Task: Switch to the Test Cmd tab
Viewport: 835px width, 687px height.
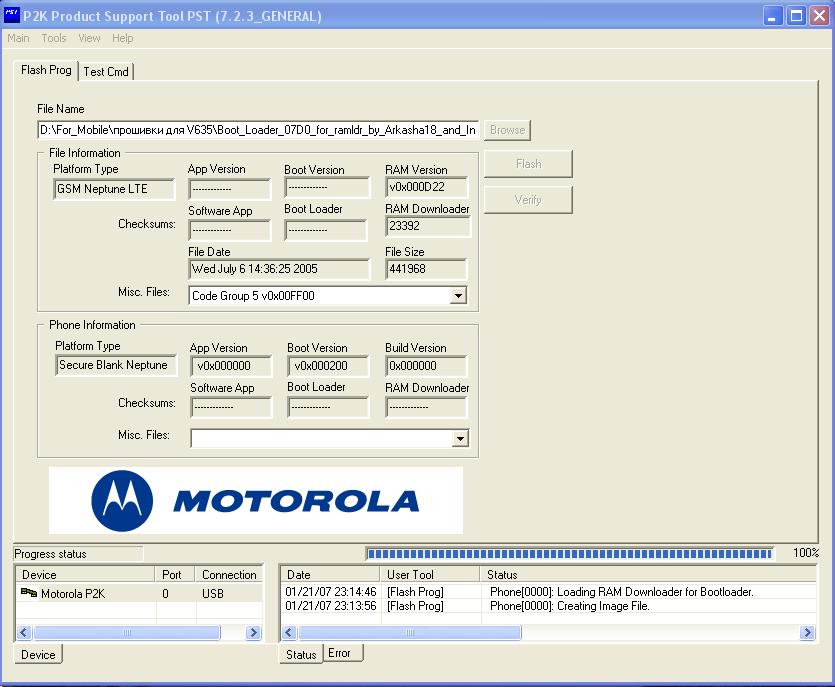Action: pyautogui.click(x=106, y=71)
